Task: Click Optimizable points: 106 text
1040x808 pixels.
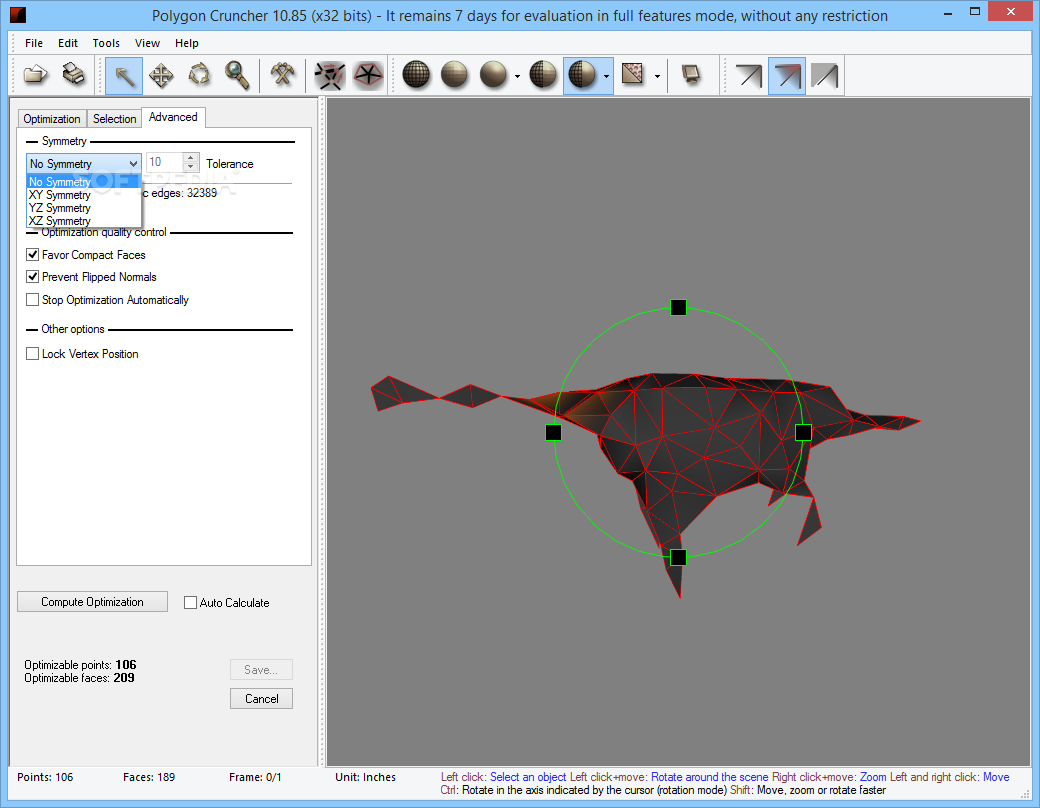Action: click(80, 665)
